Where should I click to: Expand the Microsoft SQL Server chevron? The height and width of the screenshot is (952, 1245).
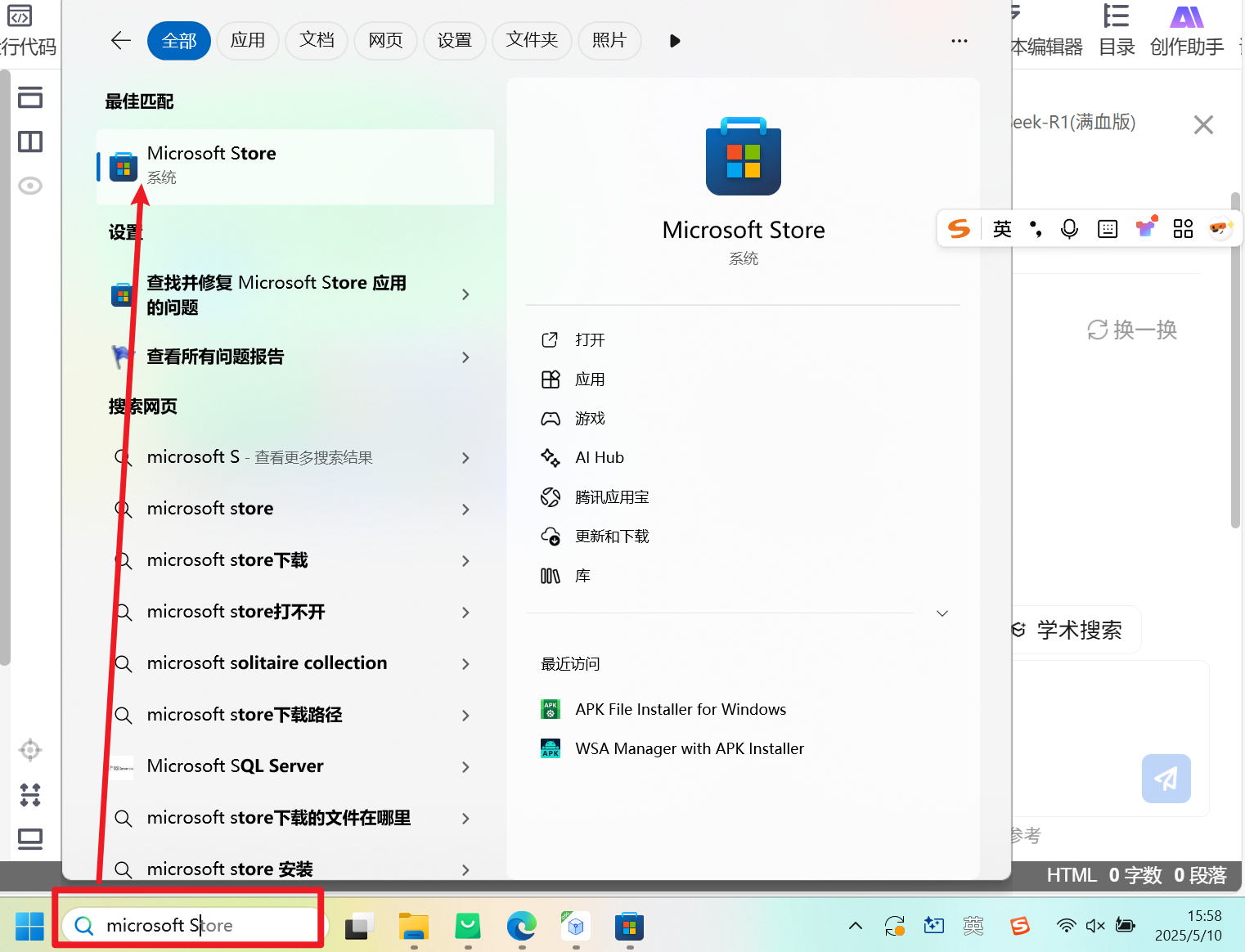tap(465, 767)
